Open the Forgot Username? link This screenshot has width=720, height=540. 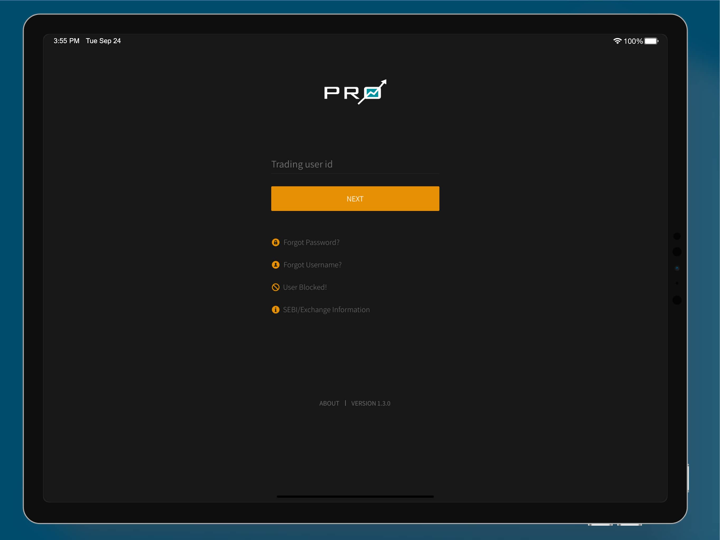tap(312, 265)
